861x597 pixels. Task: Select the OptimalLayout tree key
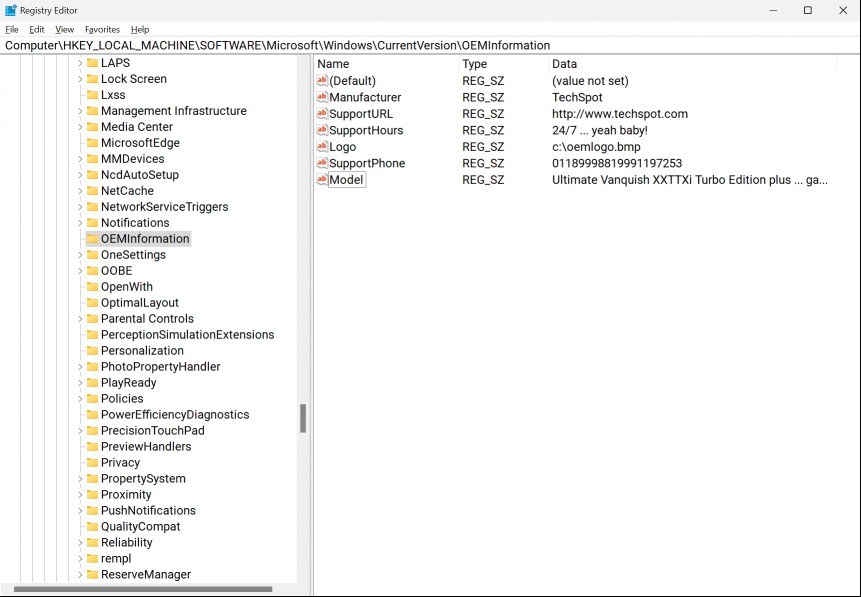(x=139, y=303)
